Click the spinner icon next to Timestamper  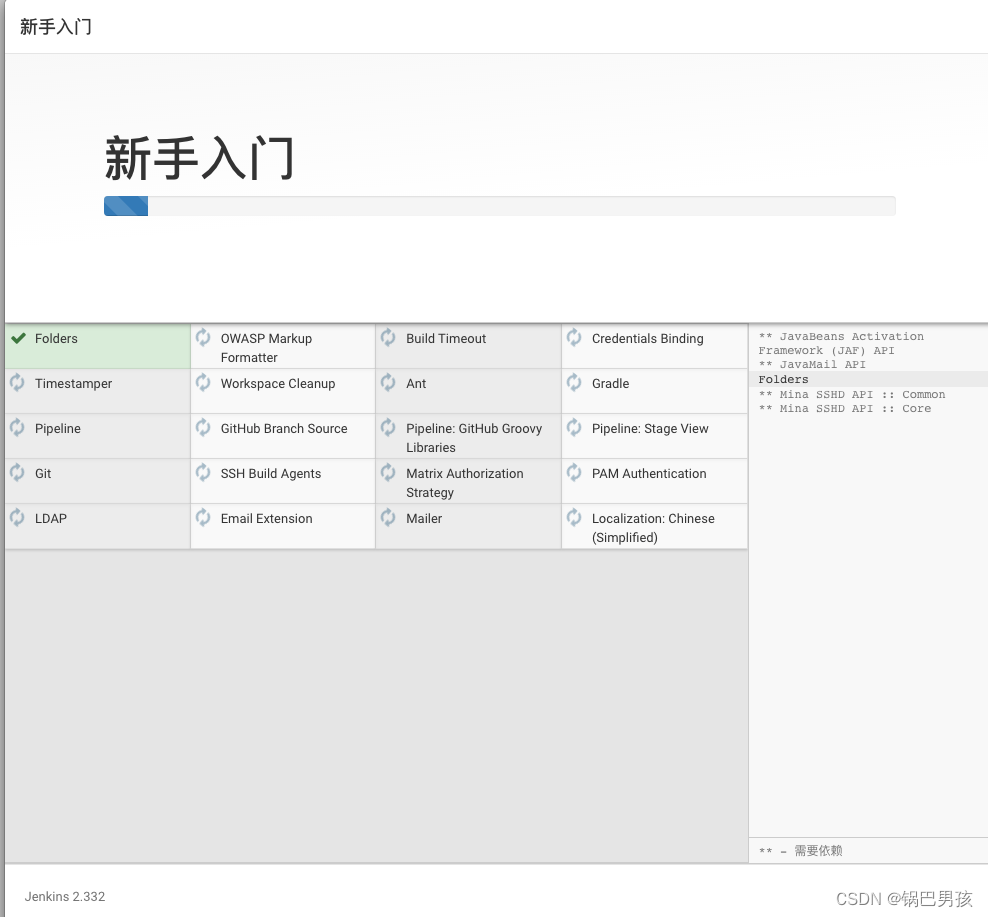[x=17, y=384]
